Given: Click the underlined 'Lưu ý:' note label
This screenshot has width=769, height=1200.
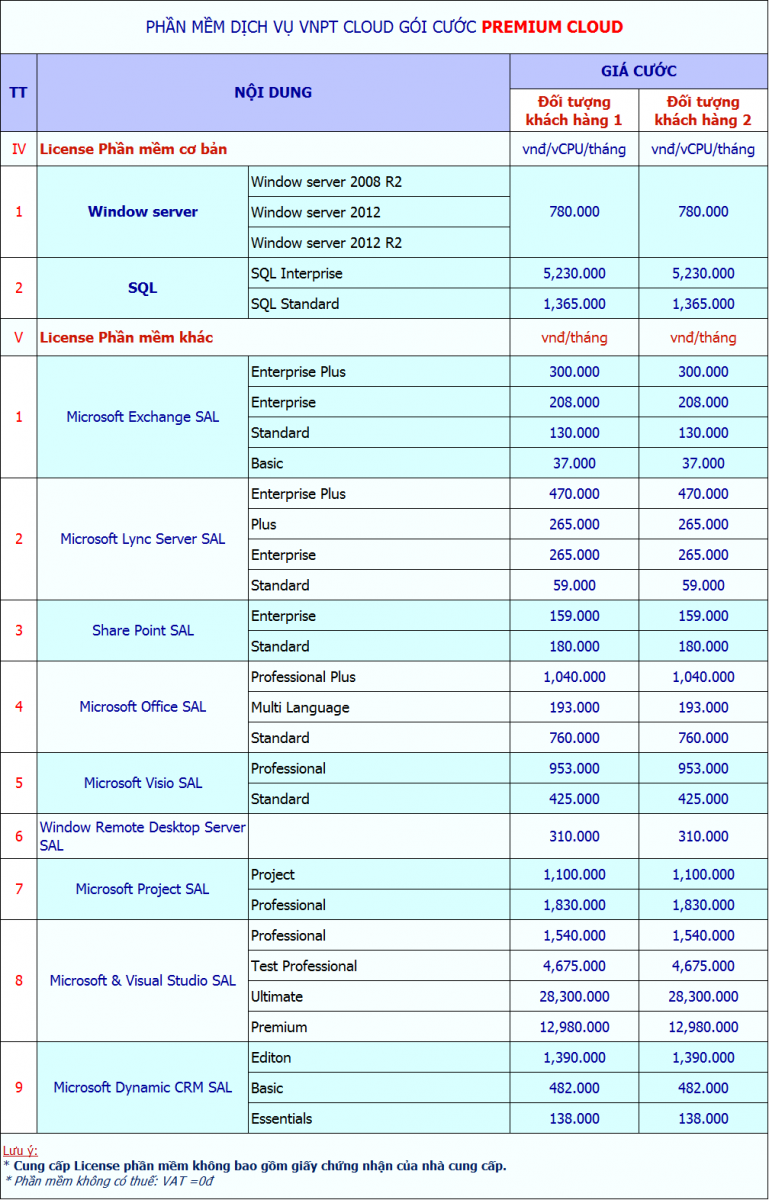Looking at the screenshot, I should click(x=20, y=1151).
